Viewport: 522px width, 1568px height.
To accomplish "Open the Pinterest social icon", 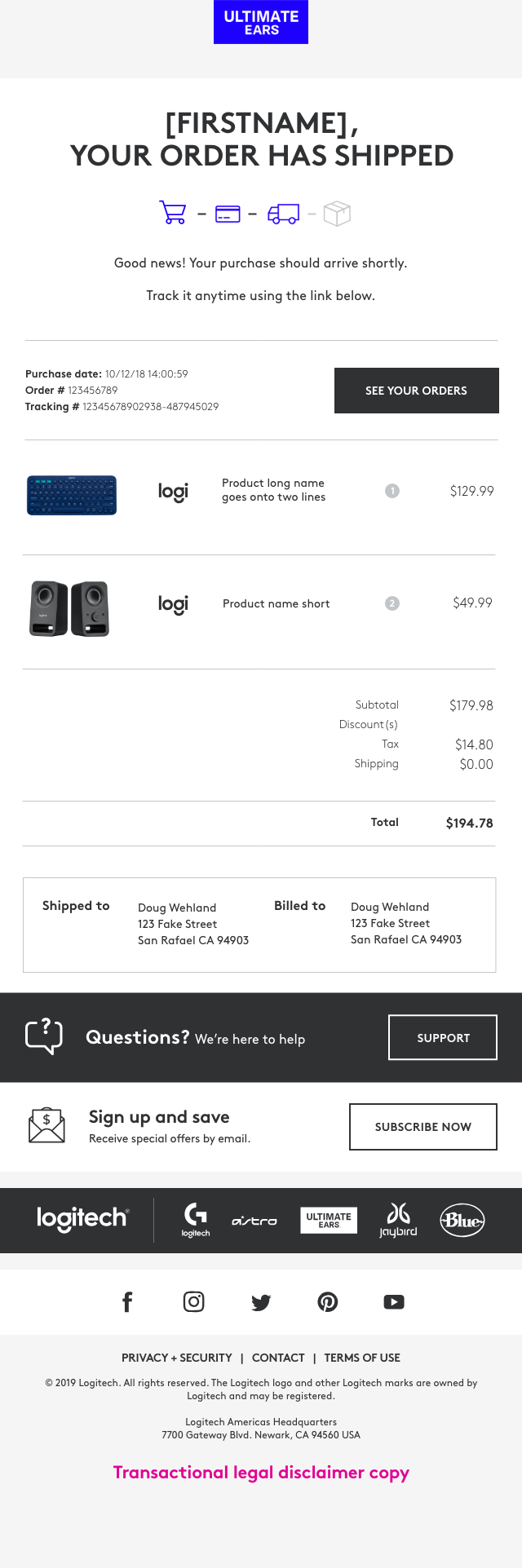I will (328, 1302).
